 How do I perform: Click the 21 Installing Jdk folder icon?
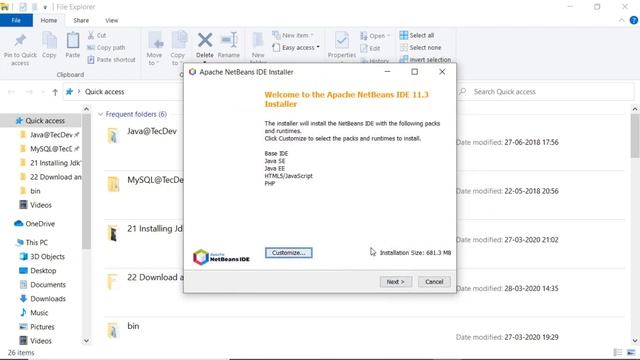pyautogui.click(x=113, y=233)
